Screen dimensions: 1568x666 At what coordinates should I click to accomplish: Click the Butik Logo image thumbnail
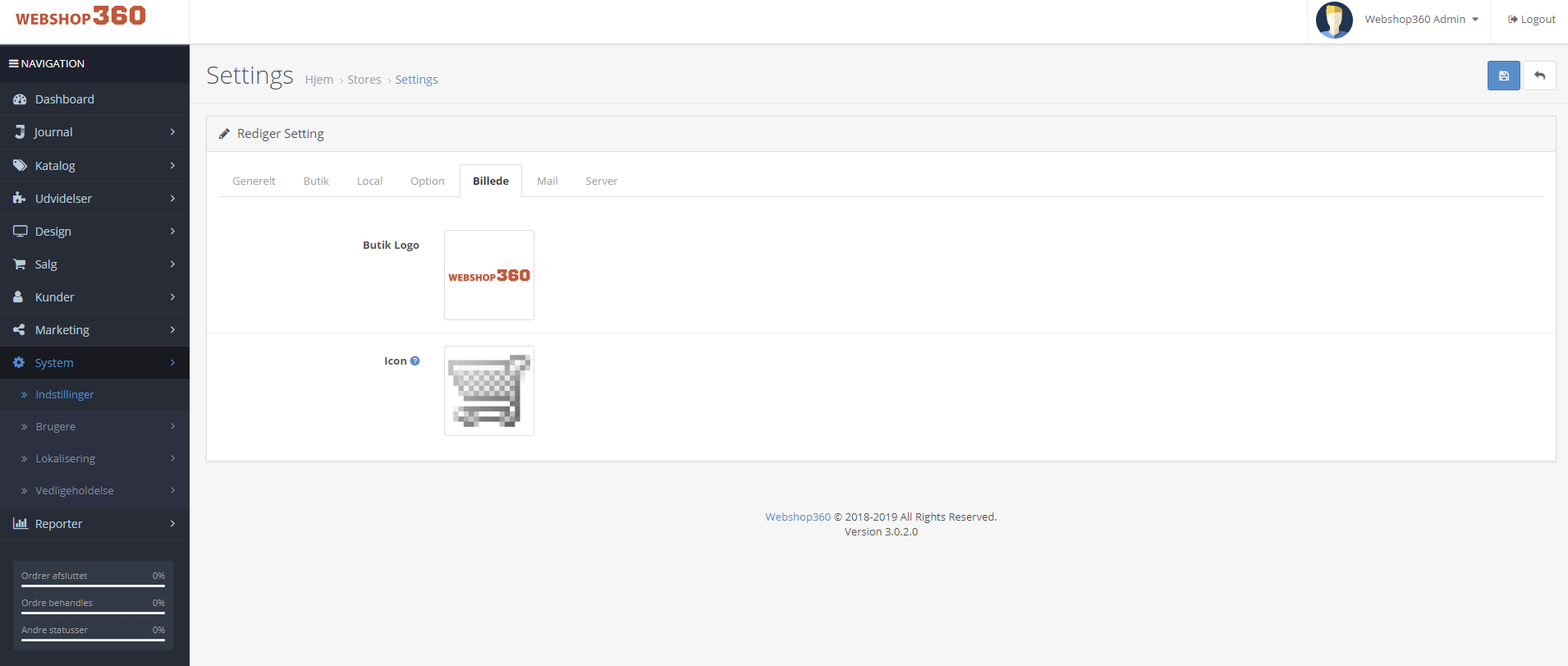click(489, 275)
